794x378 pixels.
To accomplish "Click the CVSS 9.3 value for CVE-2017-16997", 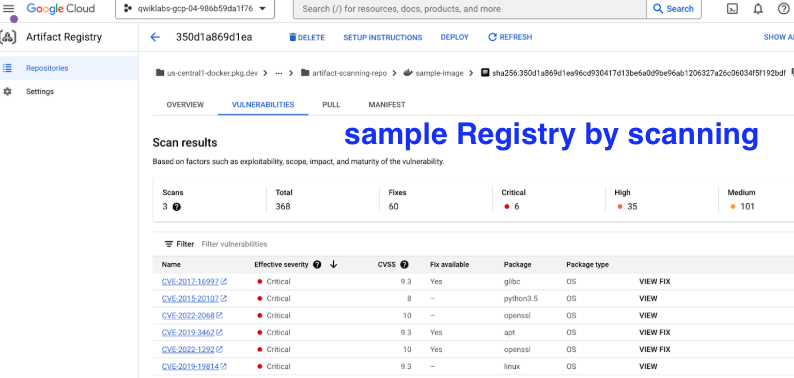I will 406,281.
